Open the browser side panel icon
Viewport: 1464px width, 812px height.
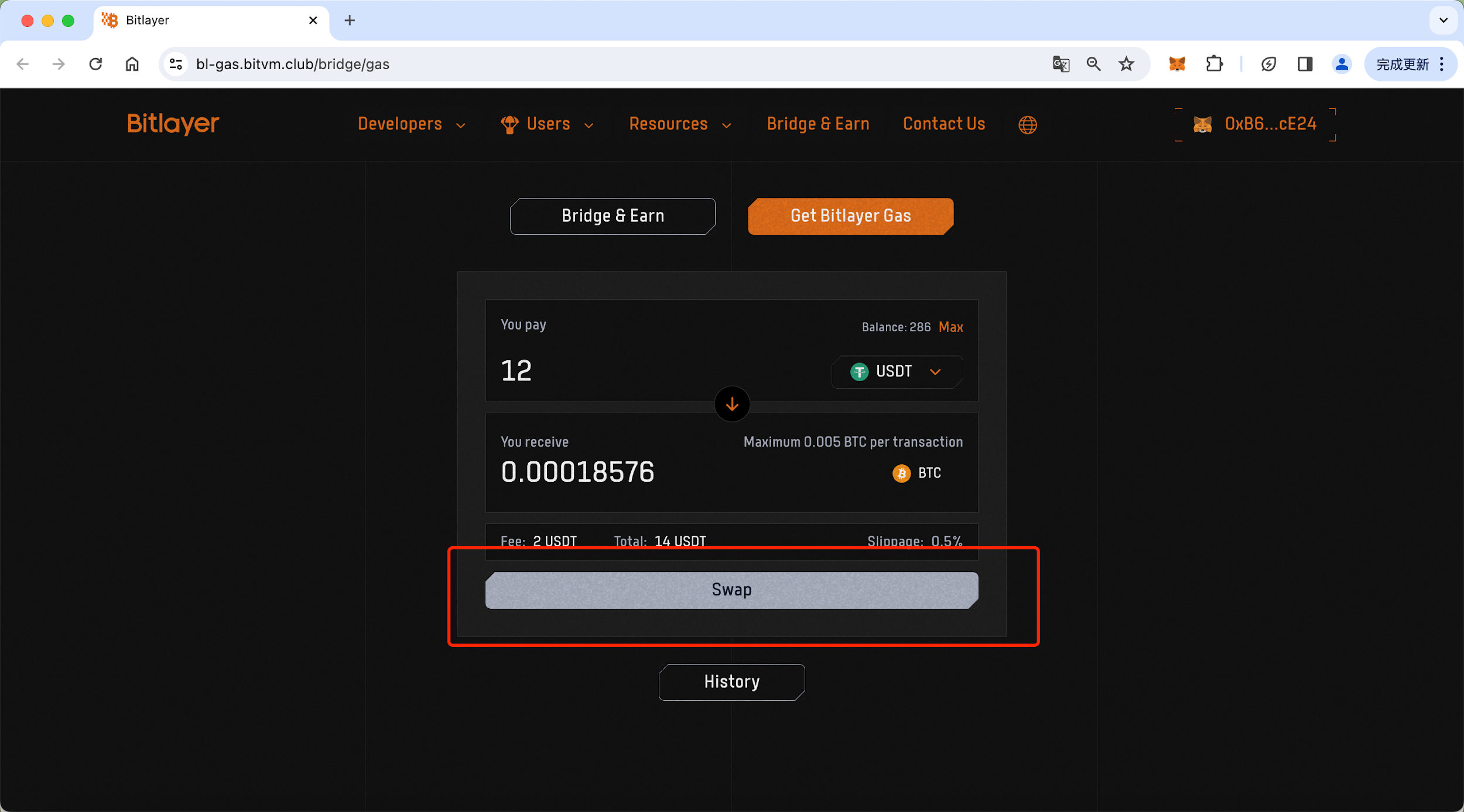click(1305, 64)
